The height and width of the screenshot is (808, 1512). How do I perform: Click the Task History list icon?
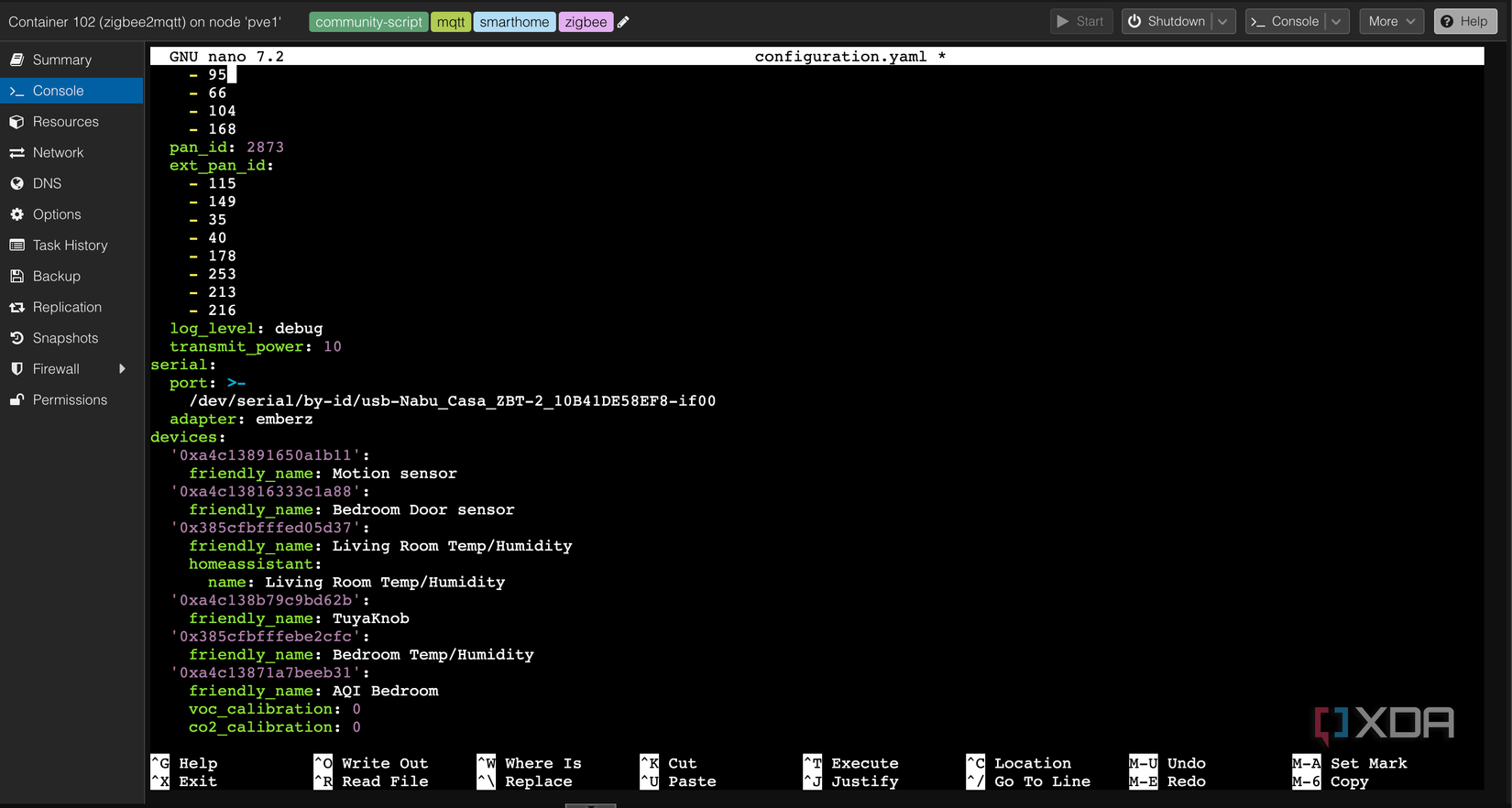[x=16, y=246]
